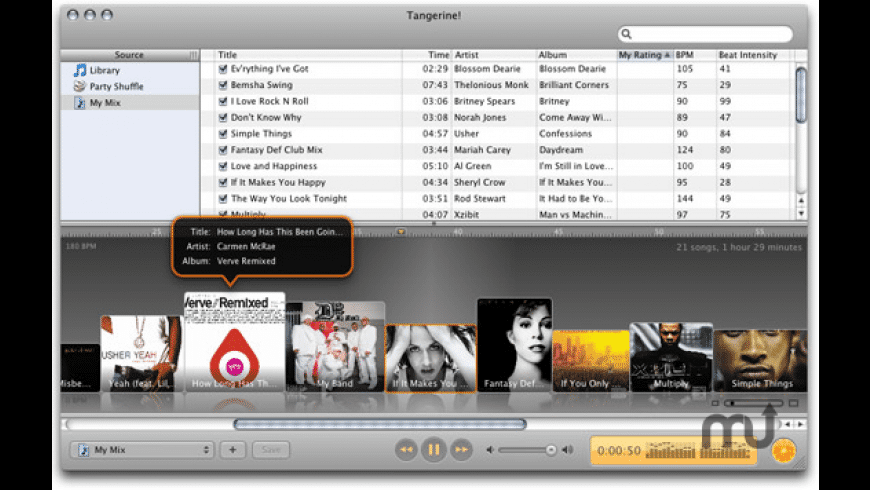Click Thelonious Monk artist cell
The image size is (870, 490).
[x=491, y=85]
